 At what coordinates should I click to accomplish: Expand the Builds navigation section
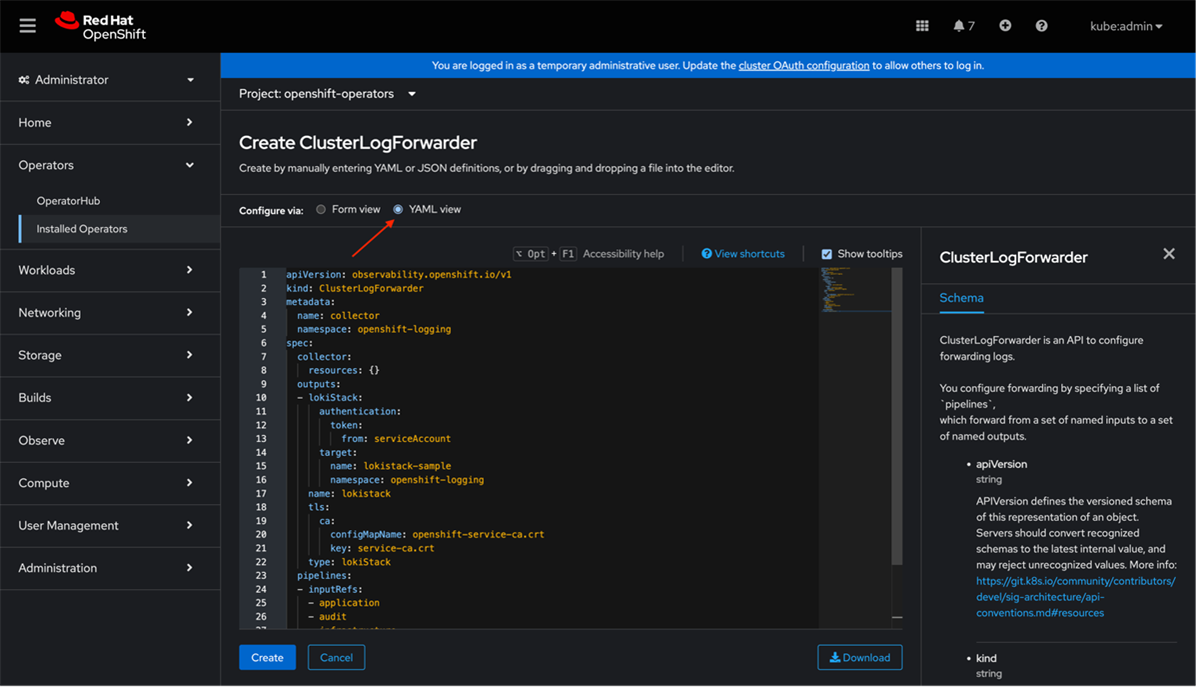point(109,398)
